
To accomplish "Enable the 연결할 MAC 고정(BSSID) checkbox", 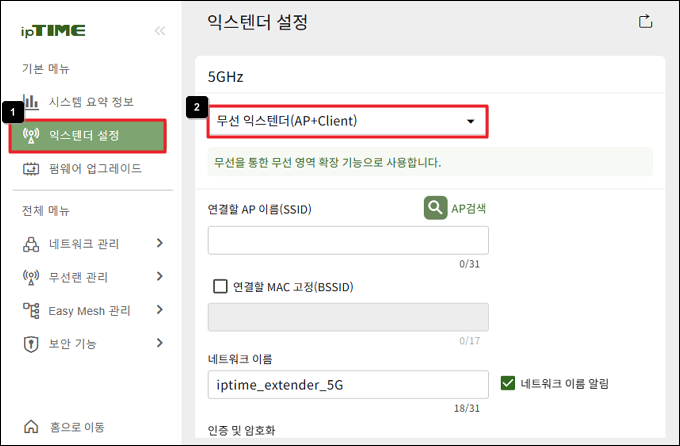I will click(x=220, y=286).
